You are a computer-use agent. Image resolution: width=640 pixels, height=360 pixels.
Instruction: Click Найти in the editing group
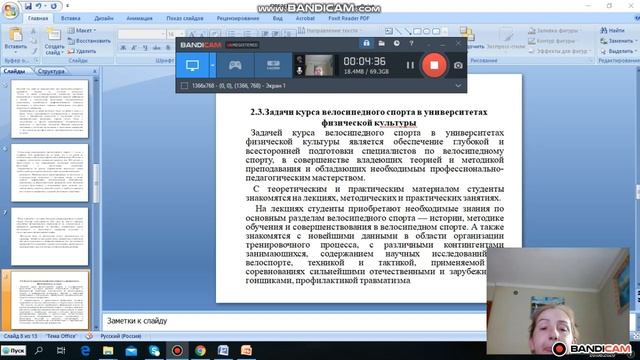(613, 30)
